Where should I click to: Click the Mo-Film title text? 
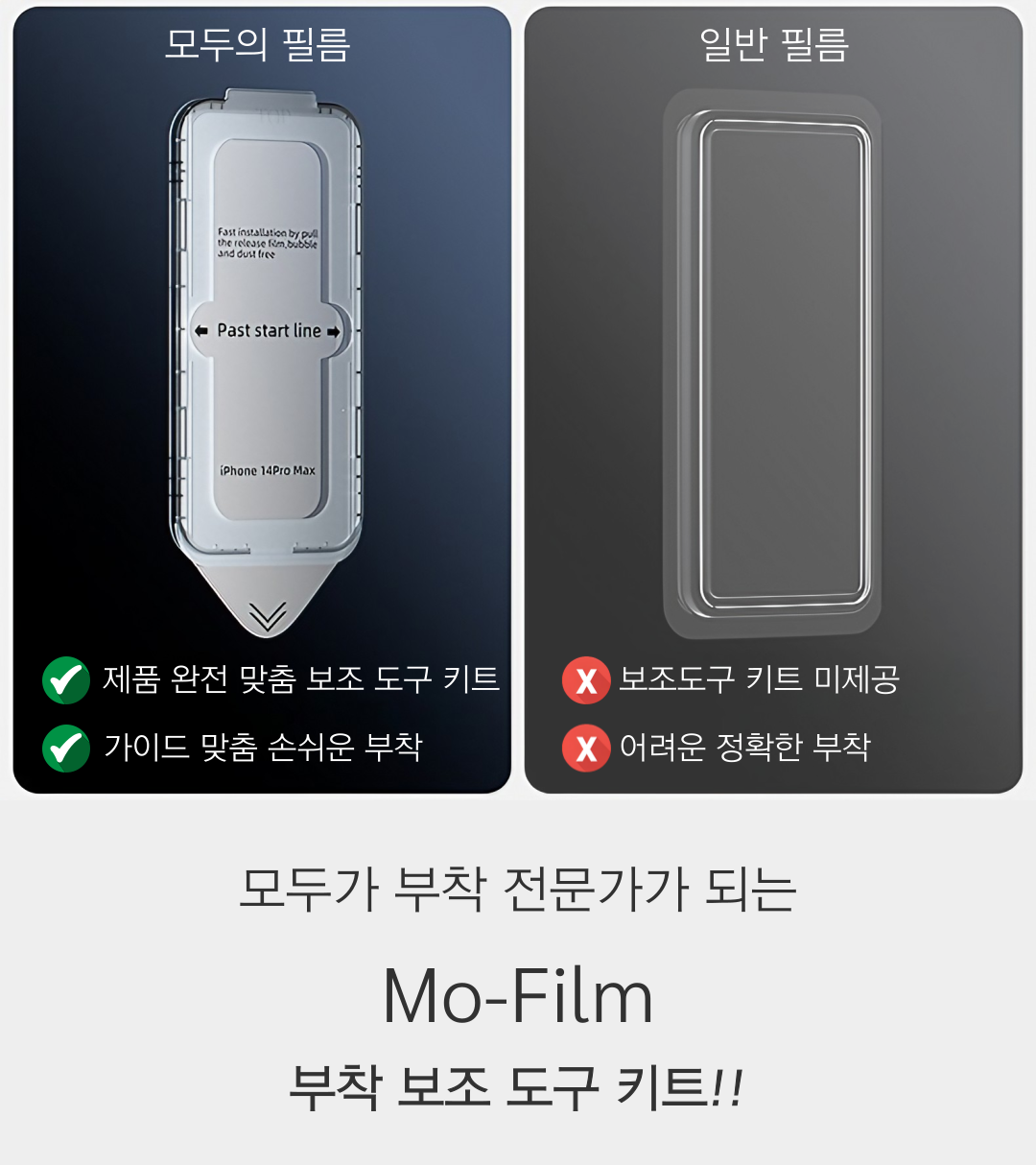(x=518, y=995)
